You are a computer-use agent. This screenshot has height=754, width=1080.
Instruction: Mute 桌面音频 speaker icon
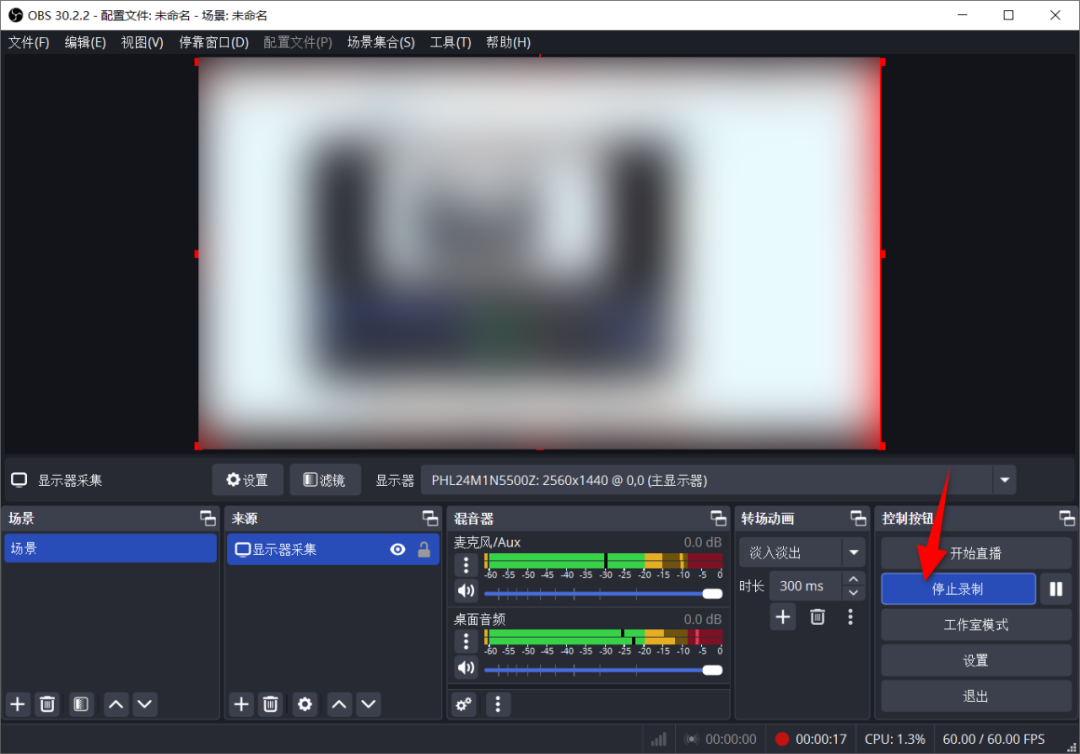(x=466, y=668)
